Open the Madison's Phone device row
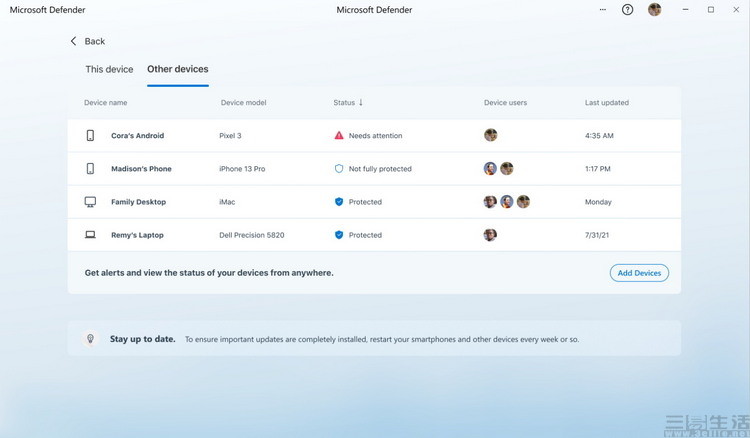750x438 pixels. [141, 169]
